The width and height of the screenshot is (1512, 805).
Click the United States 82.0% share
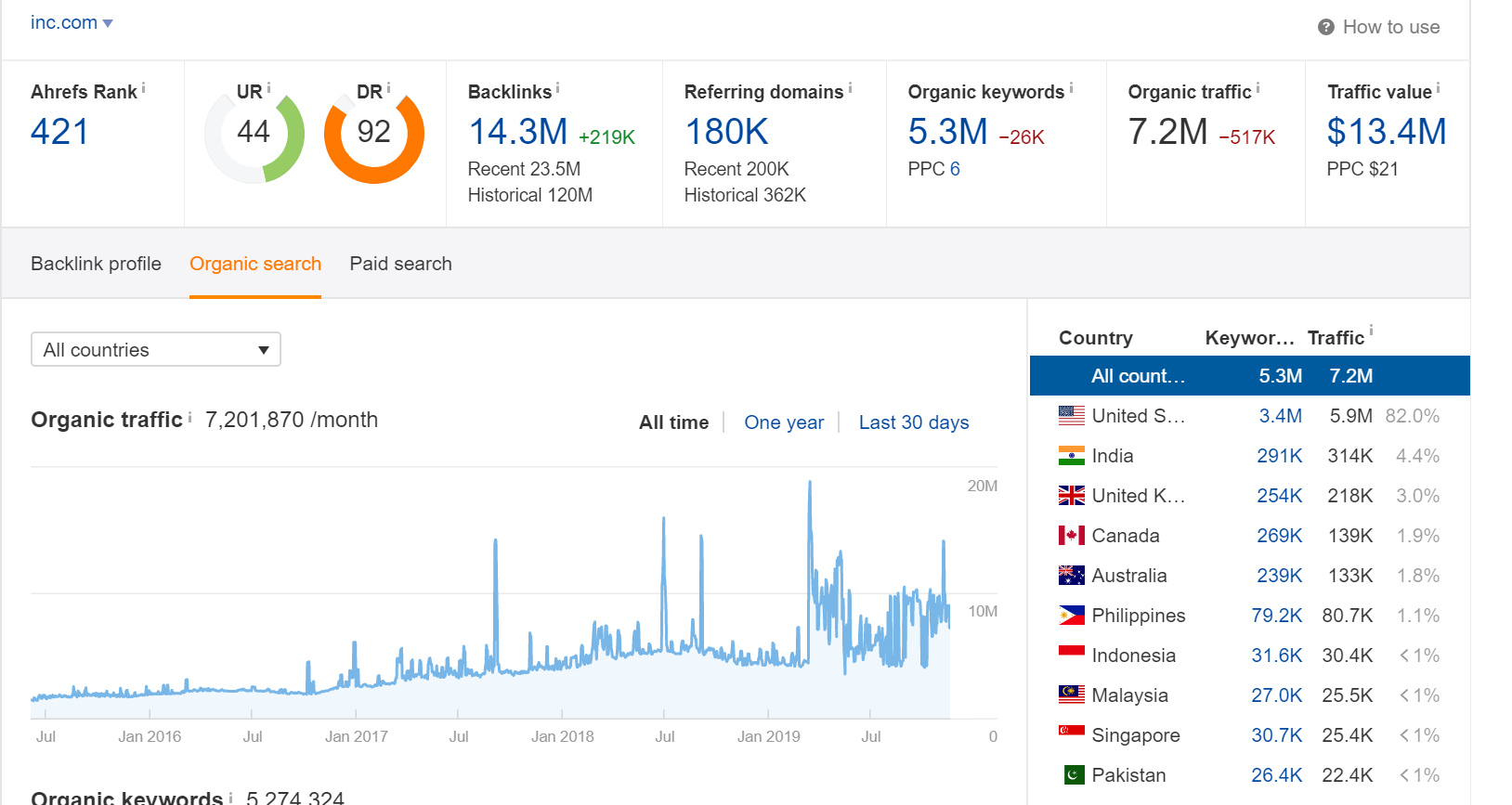(1413, 416)
